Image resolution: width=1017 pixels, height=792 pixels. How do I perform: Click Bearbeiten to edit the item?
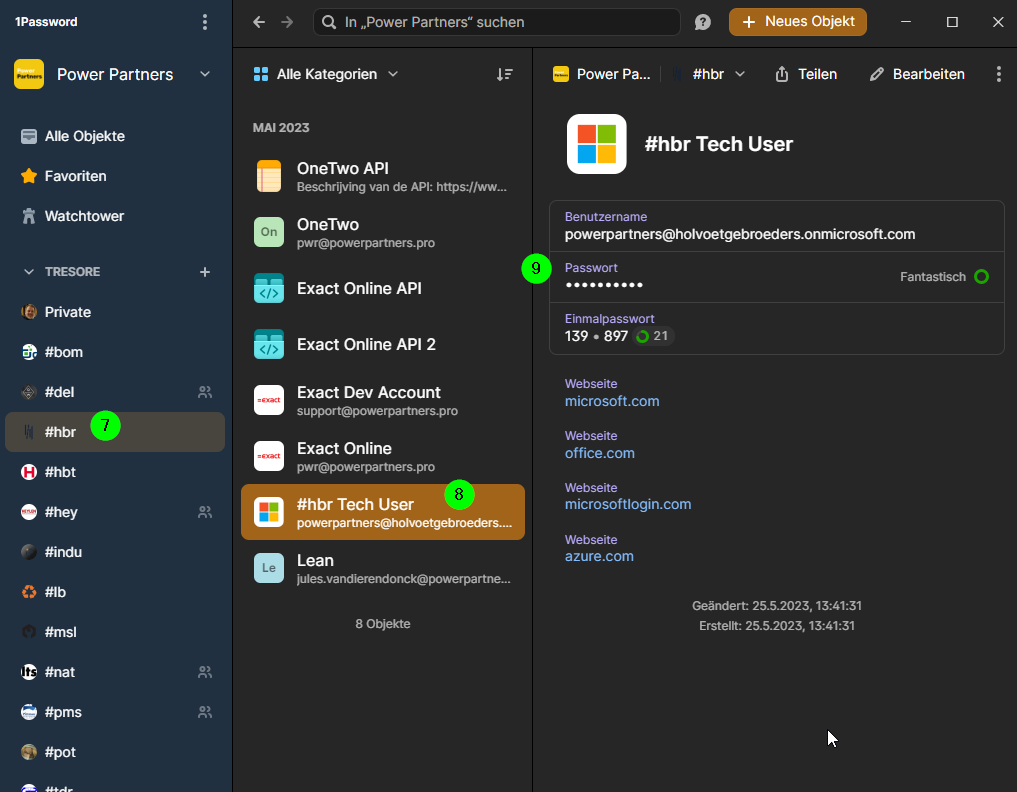click(917, 74)
